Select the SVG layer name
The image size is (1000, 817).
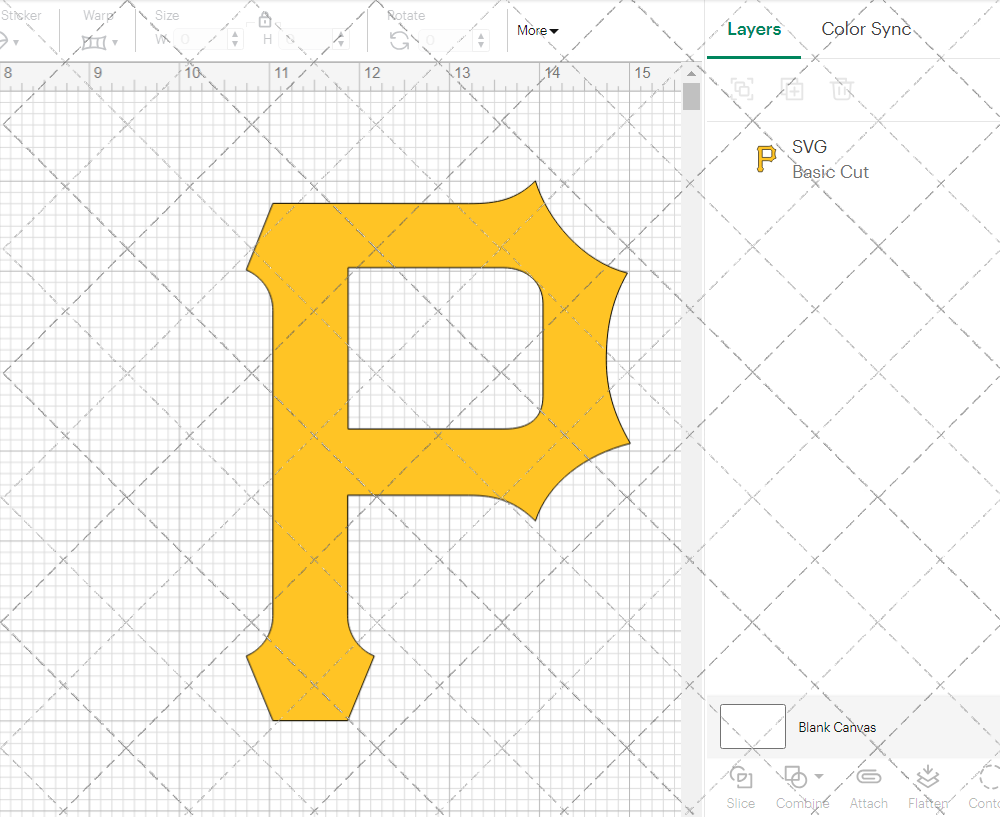point(809,147)
